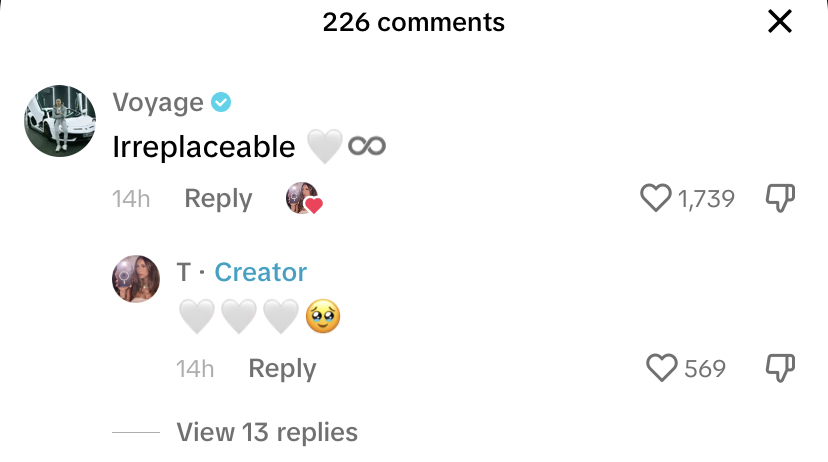Open Voyage's profile picture
Viewport: 828px width, 462px height.
point(60,121)
